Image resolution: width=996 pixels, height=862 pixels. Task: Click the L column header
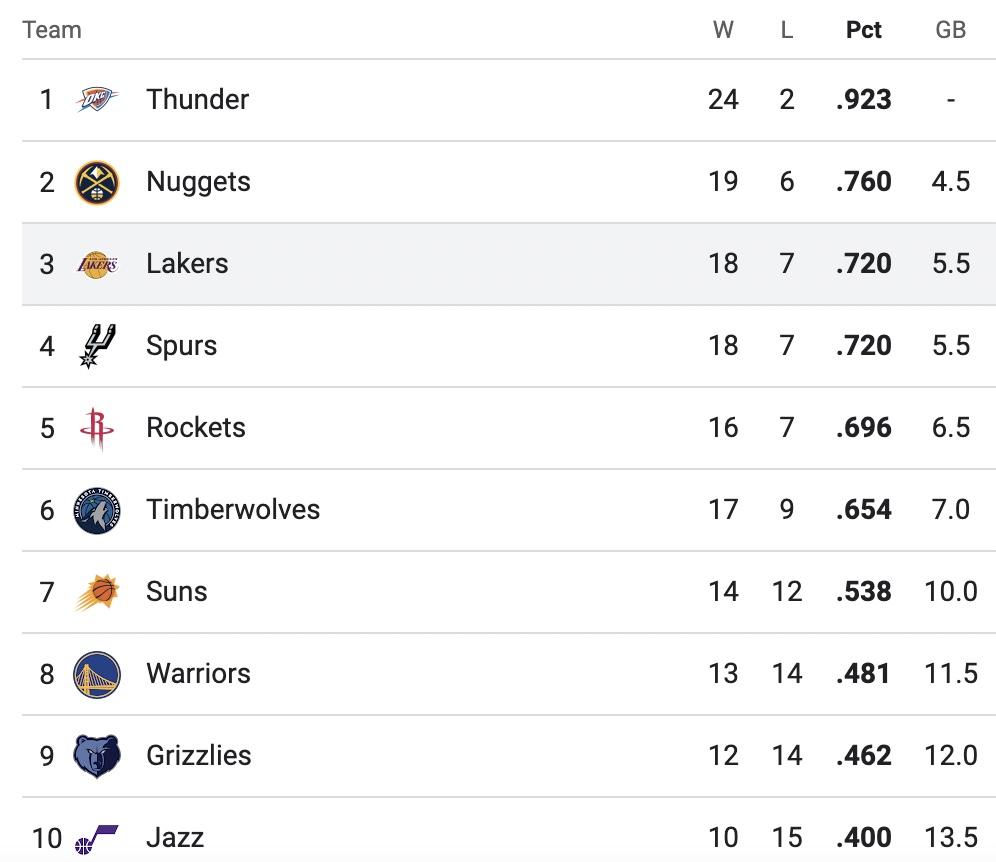(787, 30)
